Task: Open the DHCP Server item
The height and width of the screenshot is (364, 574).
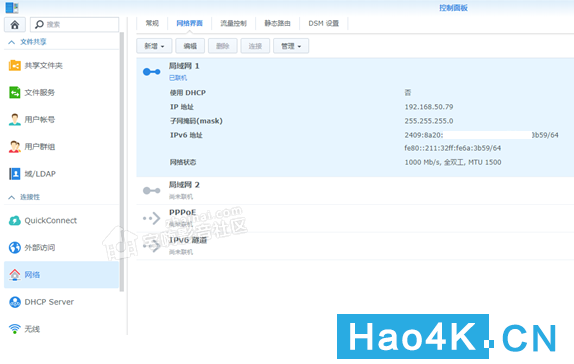Action: tap(49, 302)
